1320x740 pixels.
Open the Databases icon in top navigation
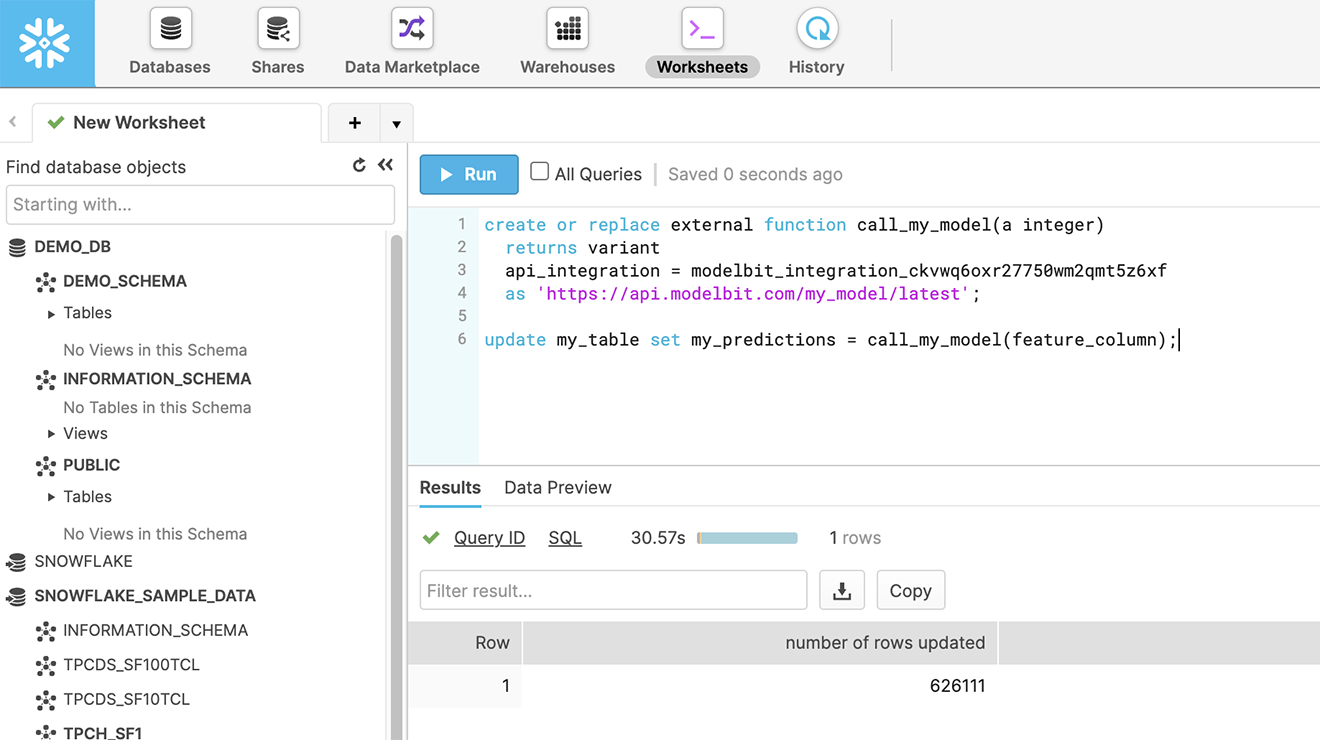(x=170, y=30)
